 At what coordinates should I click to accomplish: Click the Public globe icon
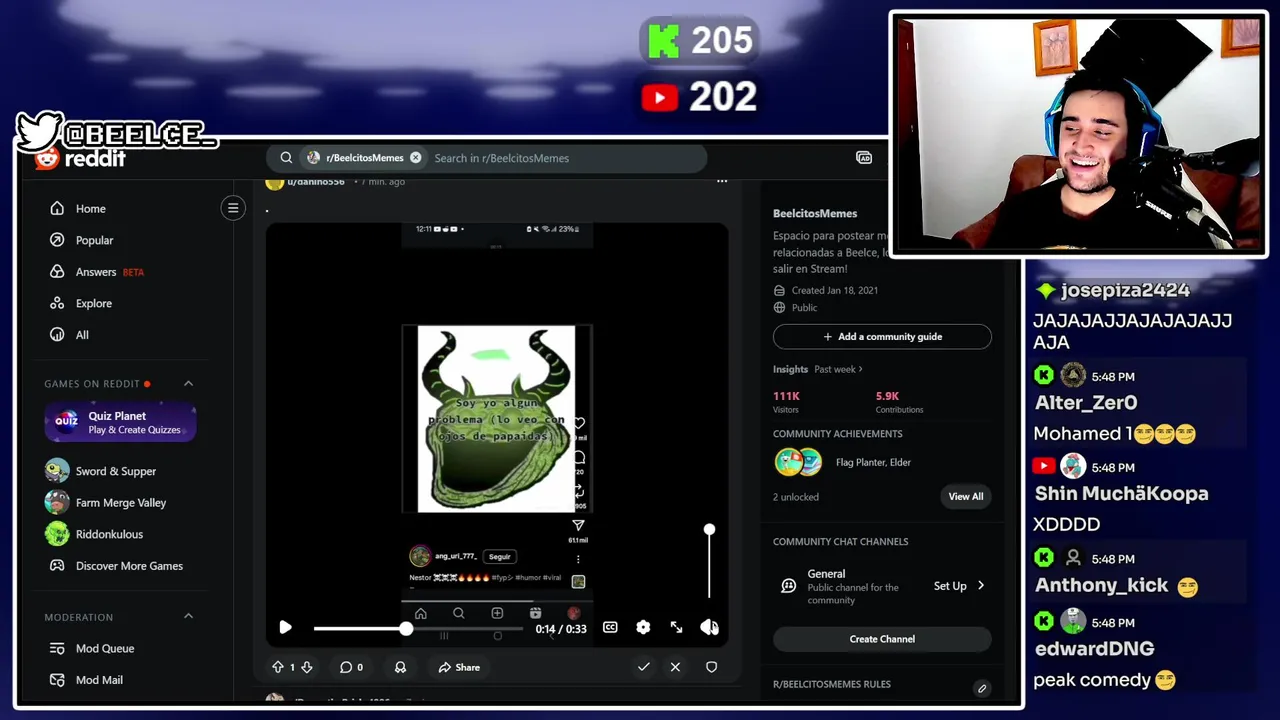[779, 308]
